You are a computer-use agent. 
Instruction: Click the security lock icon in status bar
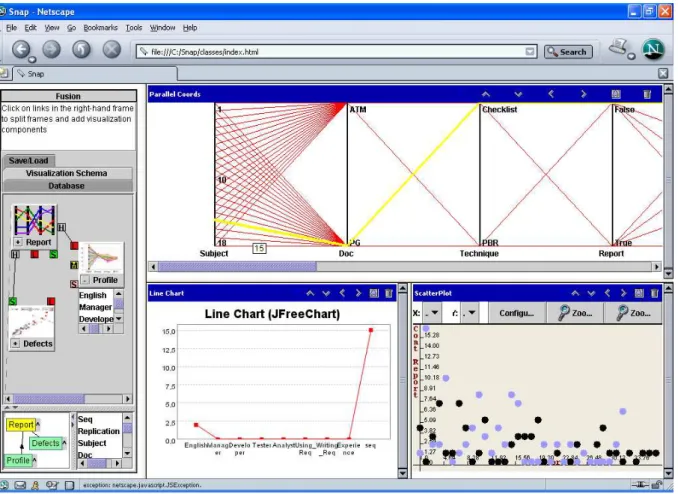[657, 485]
